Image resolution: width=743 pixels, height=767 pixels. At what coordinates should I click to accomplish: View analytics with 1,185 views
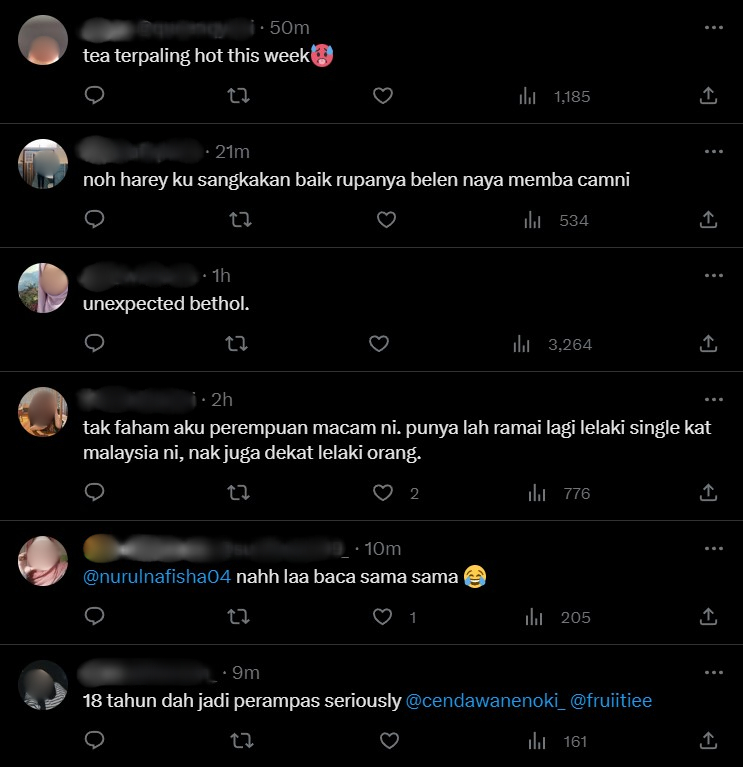click(x=557, y=96)
